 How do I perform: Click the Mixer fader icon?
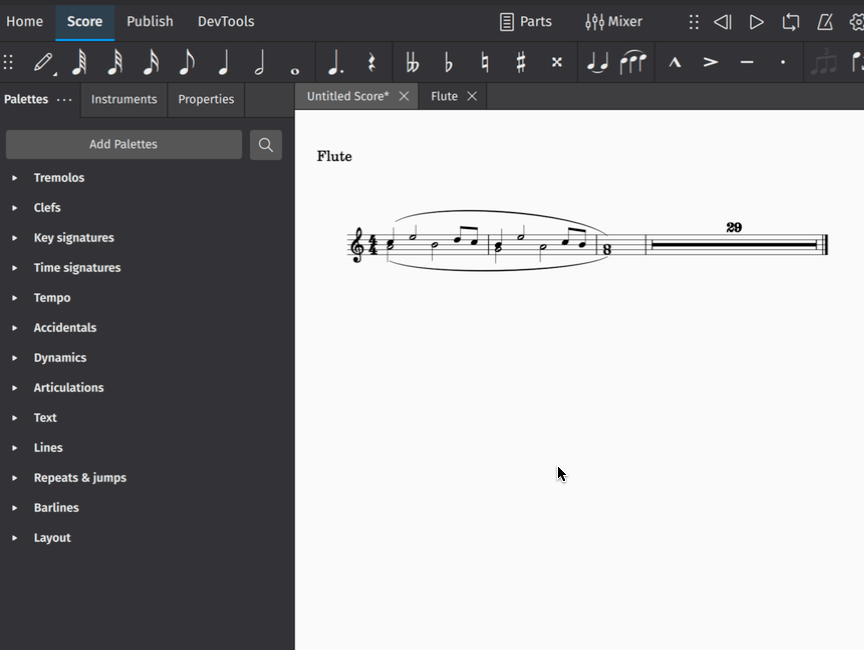pyautogui.click(x=594, y=21)
